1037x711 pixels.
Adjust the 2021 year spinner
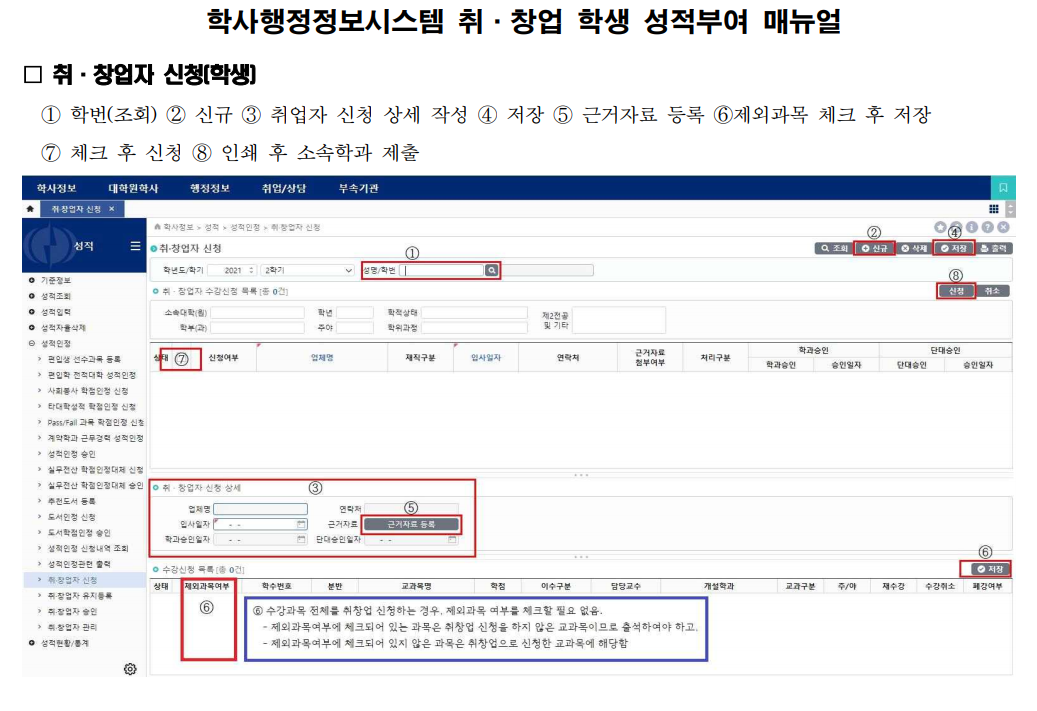pos(250,270)
